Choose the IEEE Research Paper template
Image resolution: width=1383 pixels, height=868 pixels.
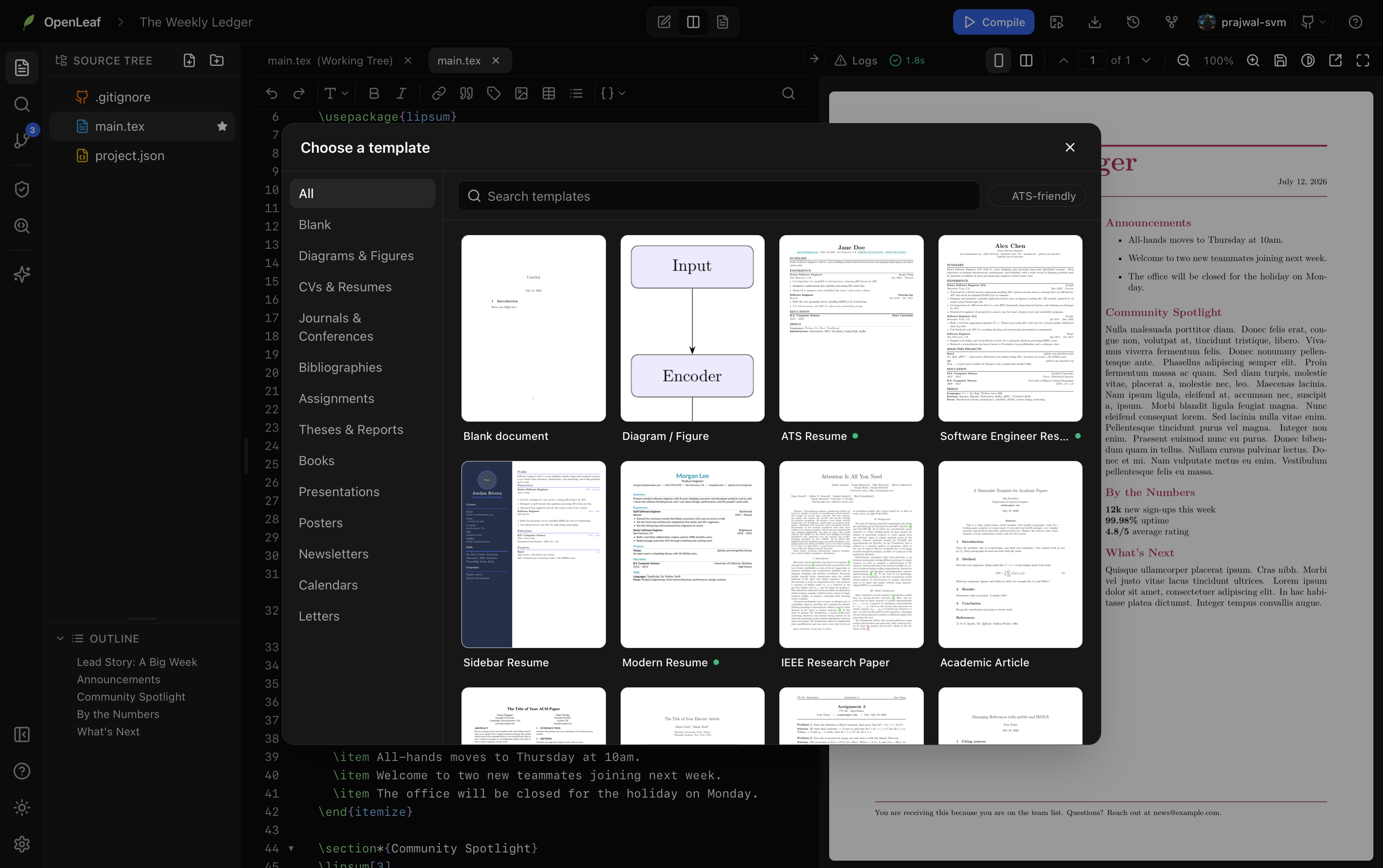[x=852, y=565]
